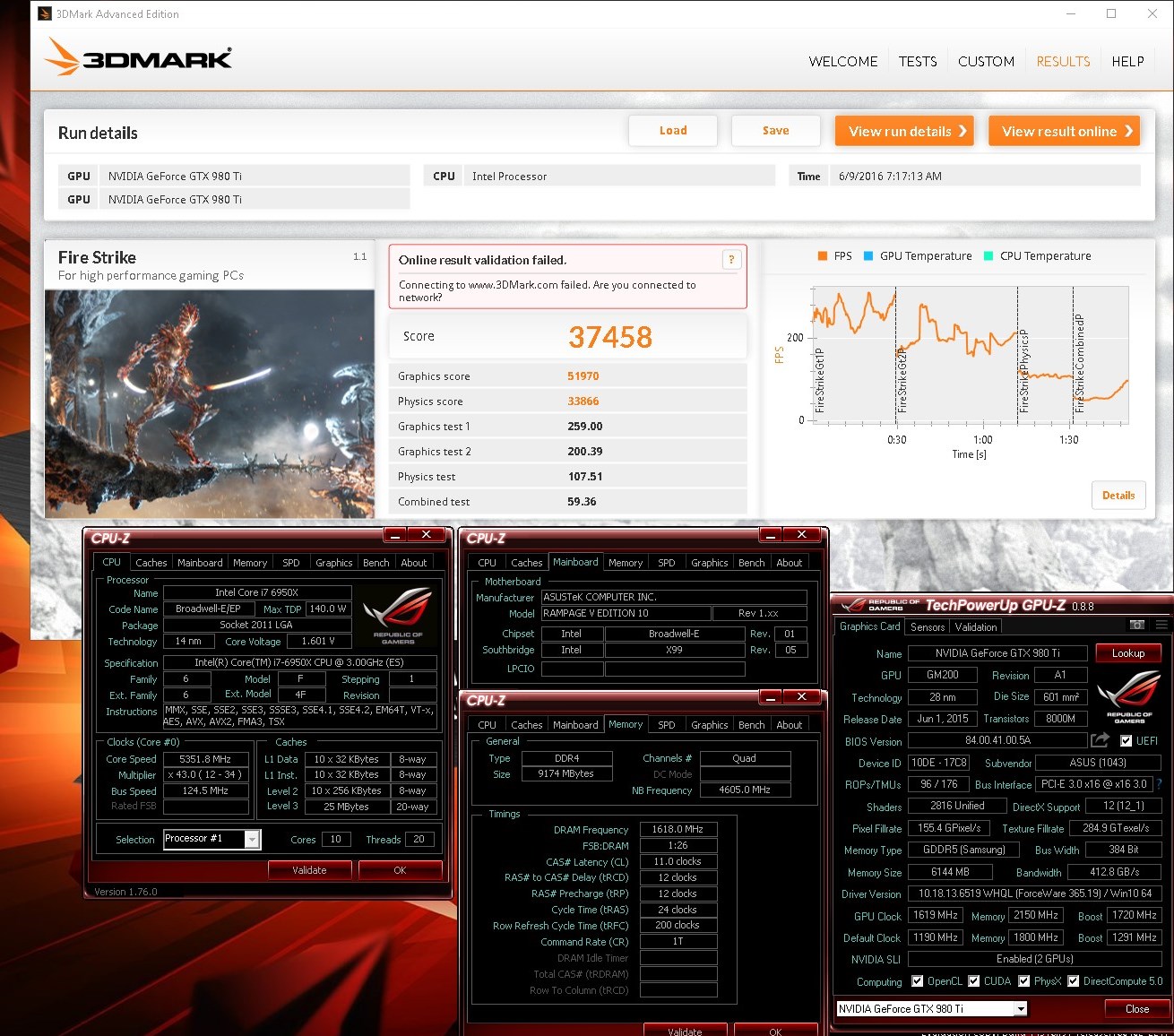1174x1036 pixels.
Task: Click Validate in the CPU-Z CPU window
Action: click(309, 870)
